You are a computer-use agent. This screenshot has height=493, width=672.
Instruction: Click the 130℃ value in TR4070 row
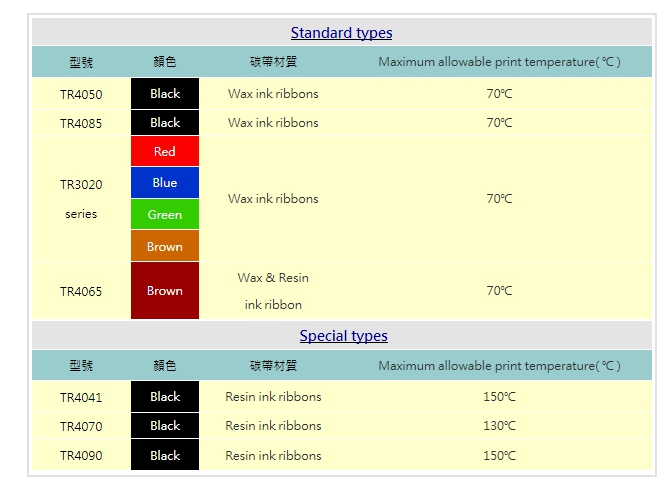point(499,426)
